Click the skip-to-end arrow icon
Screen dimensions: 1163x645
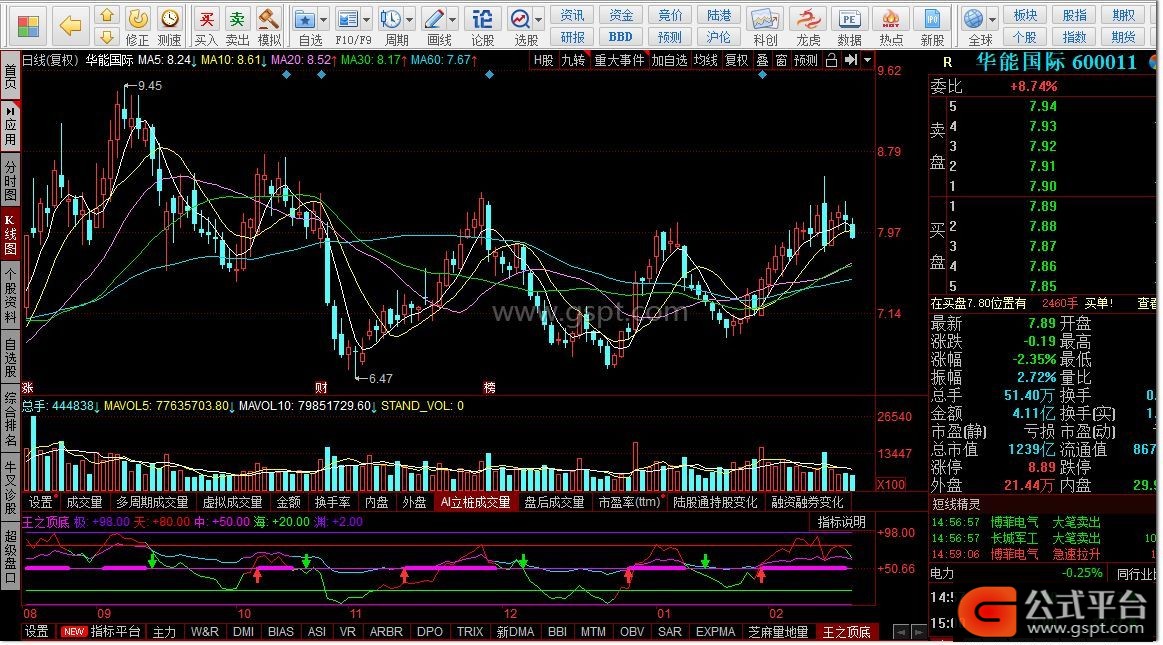pos(851,59)
